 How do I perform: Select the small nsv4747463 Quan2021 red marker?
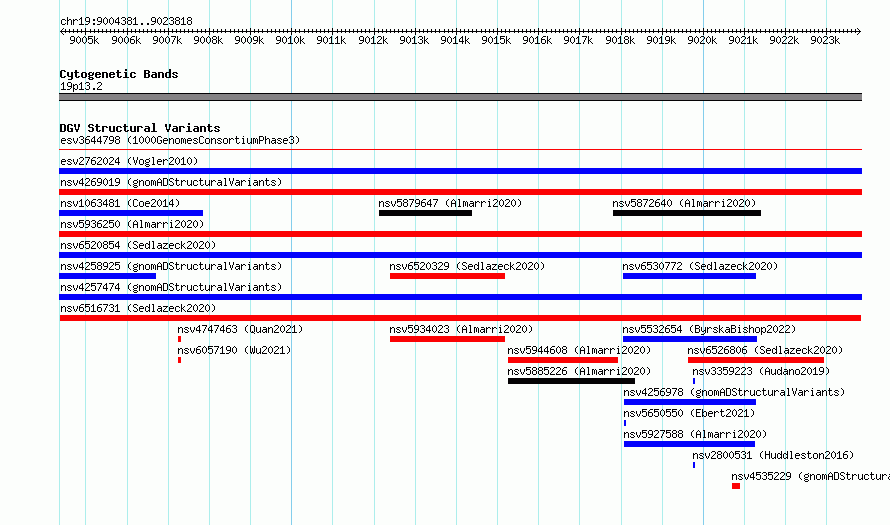click(x=179, y=339)
